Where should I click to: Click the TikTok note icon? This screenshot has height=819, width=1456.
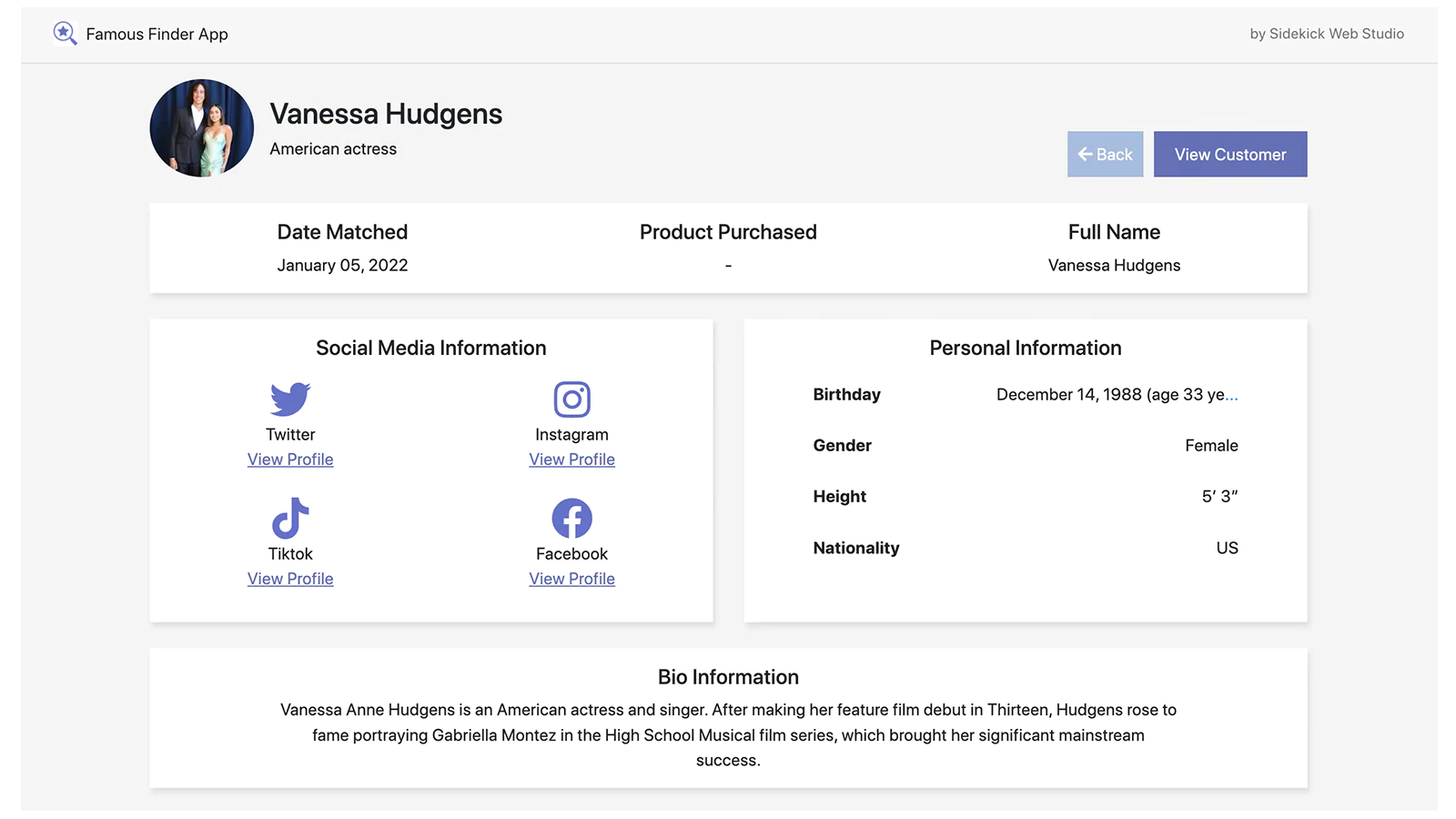point(290,518)
